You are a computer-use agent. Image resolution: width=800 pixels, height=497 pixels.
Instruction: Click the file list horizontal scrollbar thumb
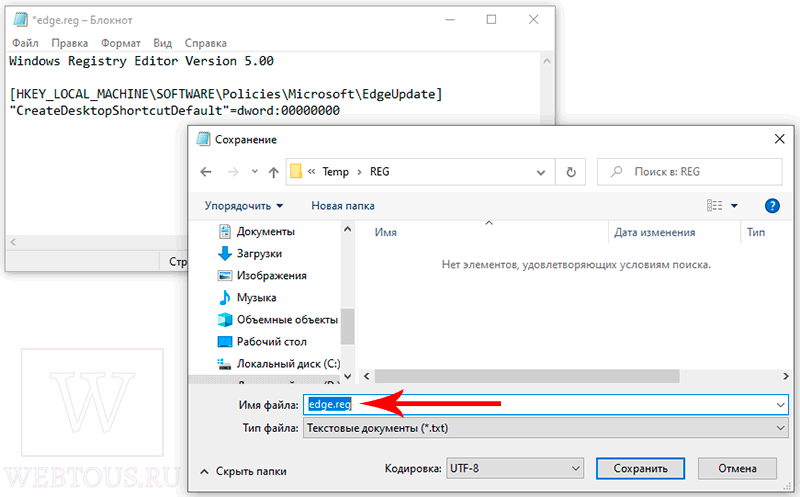(x=527, y=376)
